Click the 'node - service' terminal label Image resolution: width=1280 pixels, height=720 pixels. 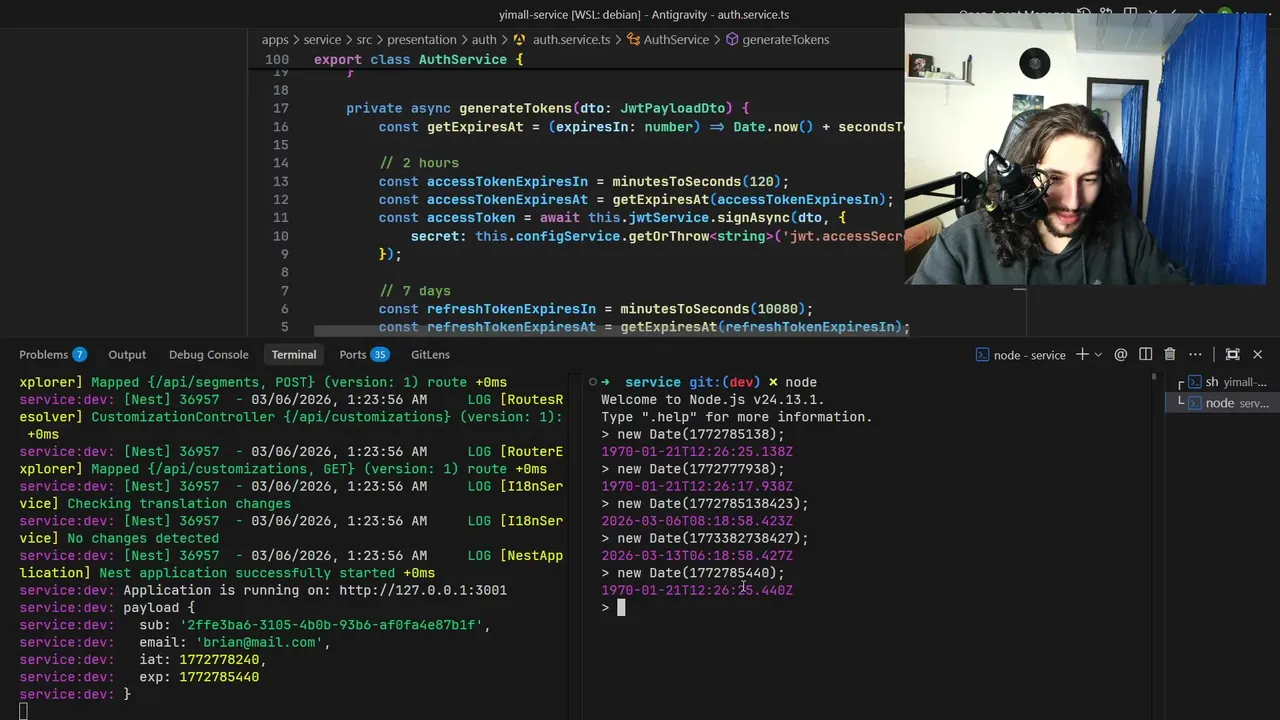pyautogui.click(x=1021, y=355)
